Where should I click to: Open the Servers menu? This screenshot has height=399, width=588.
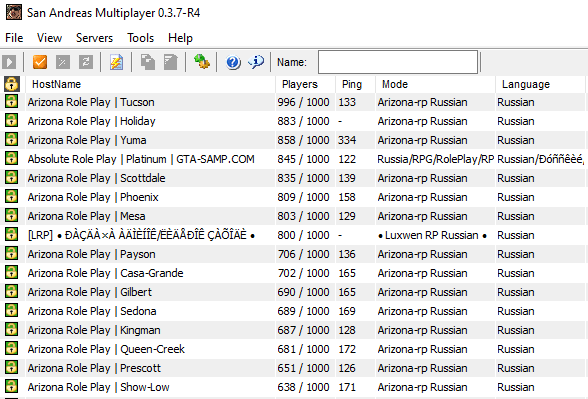tap(94, 38)
